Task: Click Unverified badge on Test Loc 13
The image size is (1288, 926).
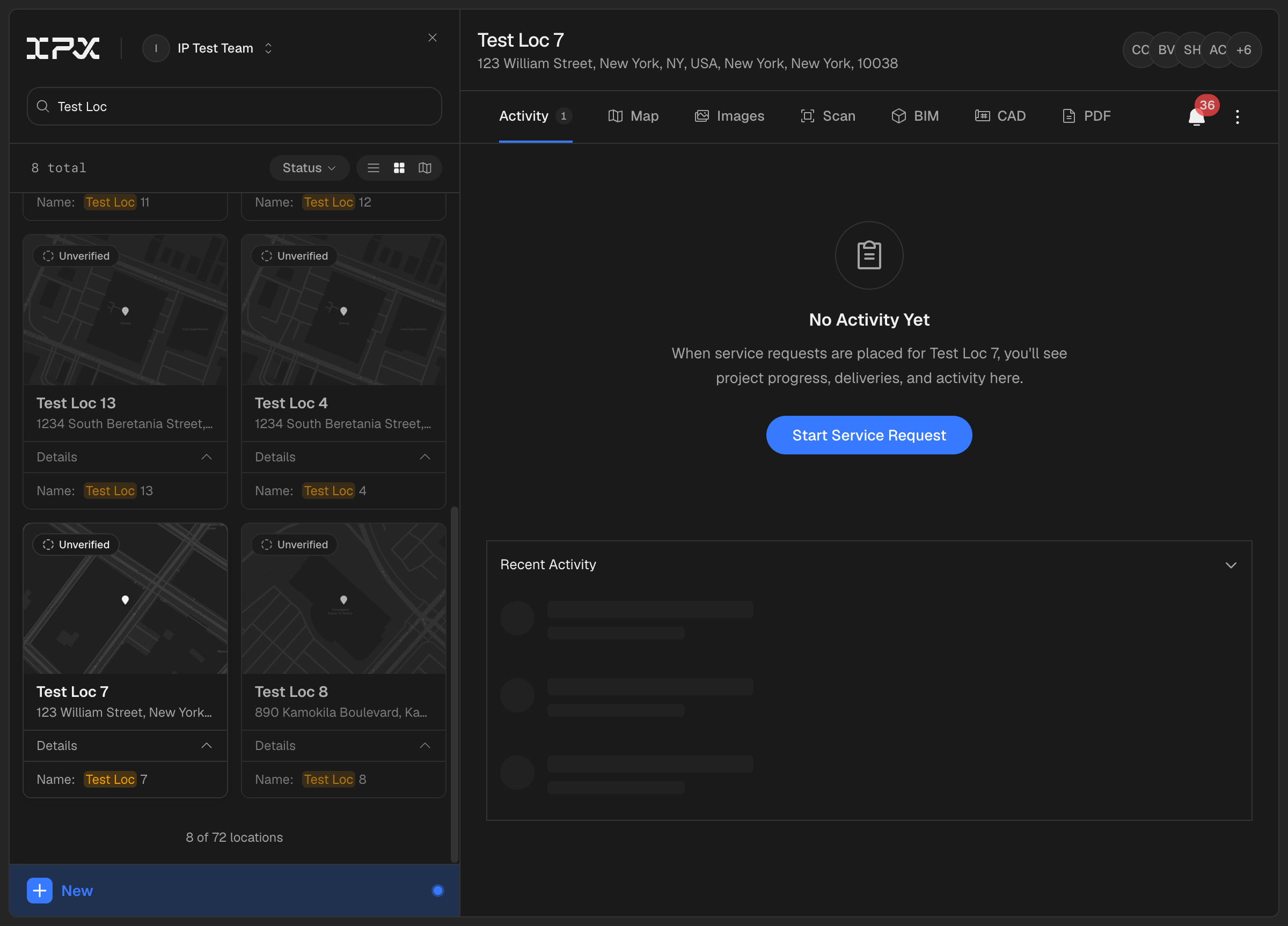Action: [x=76, y=256]
